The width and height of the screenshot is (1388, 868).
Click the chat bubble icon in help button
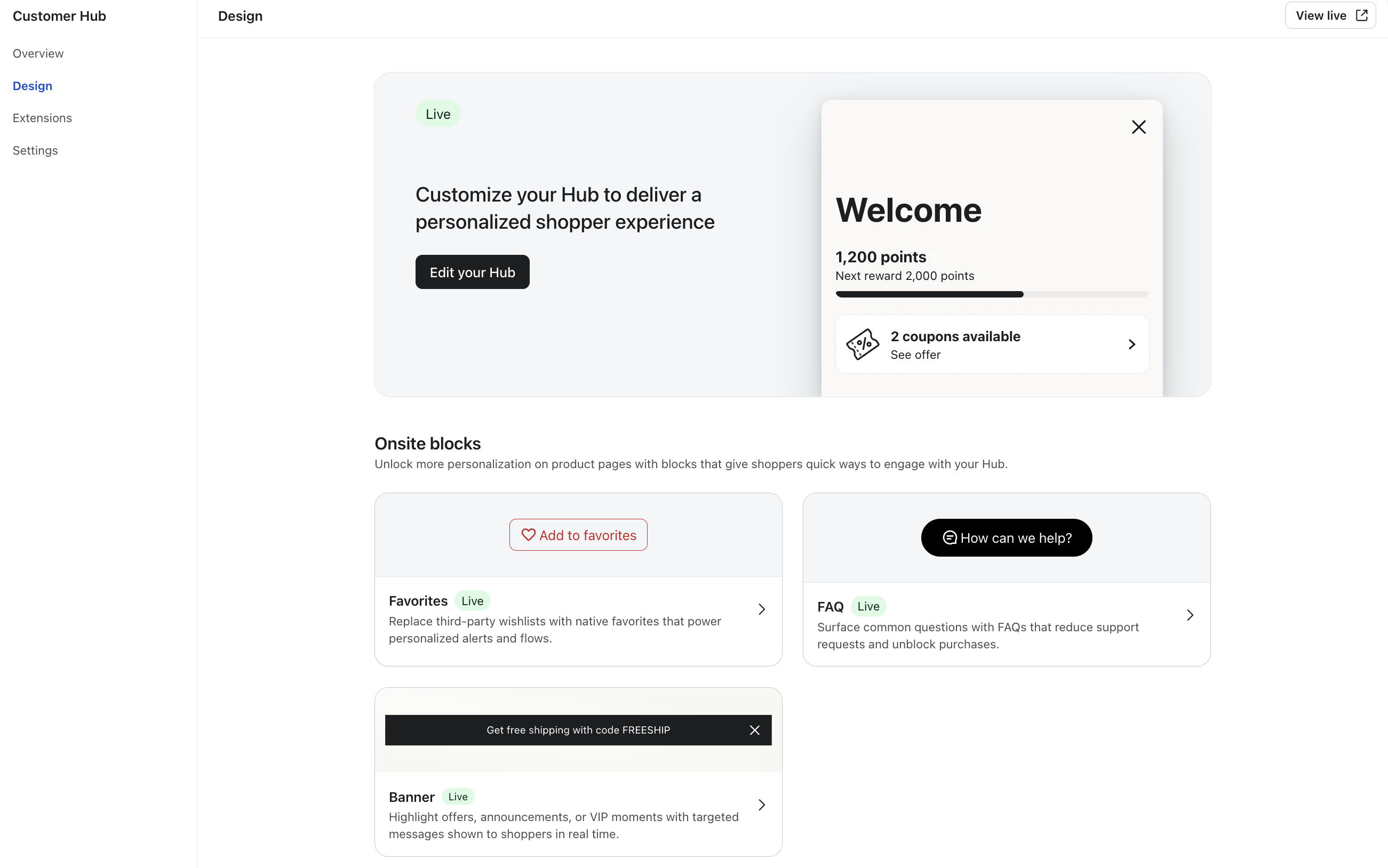950,538
